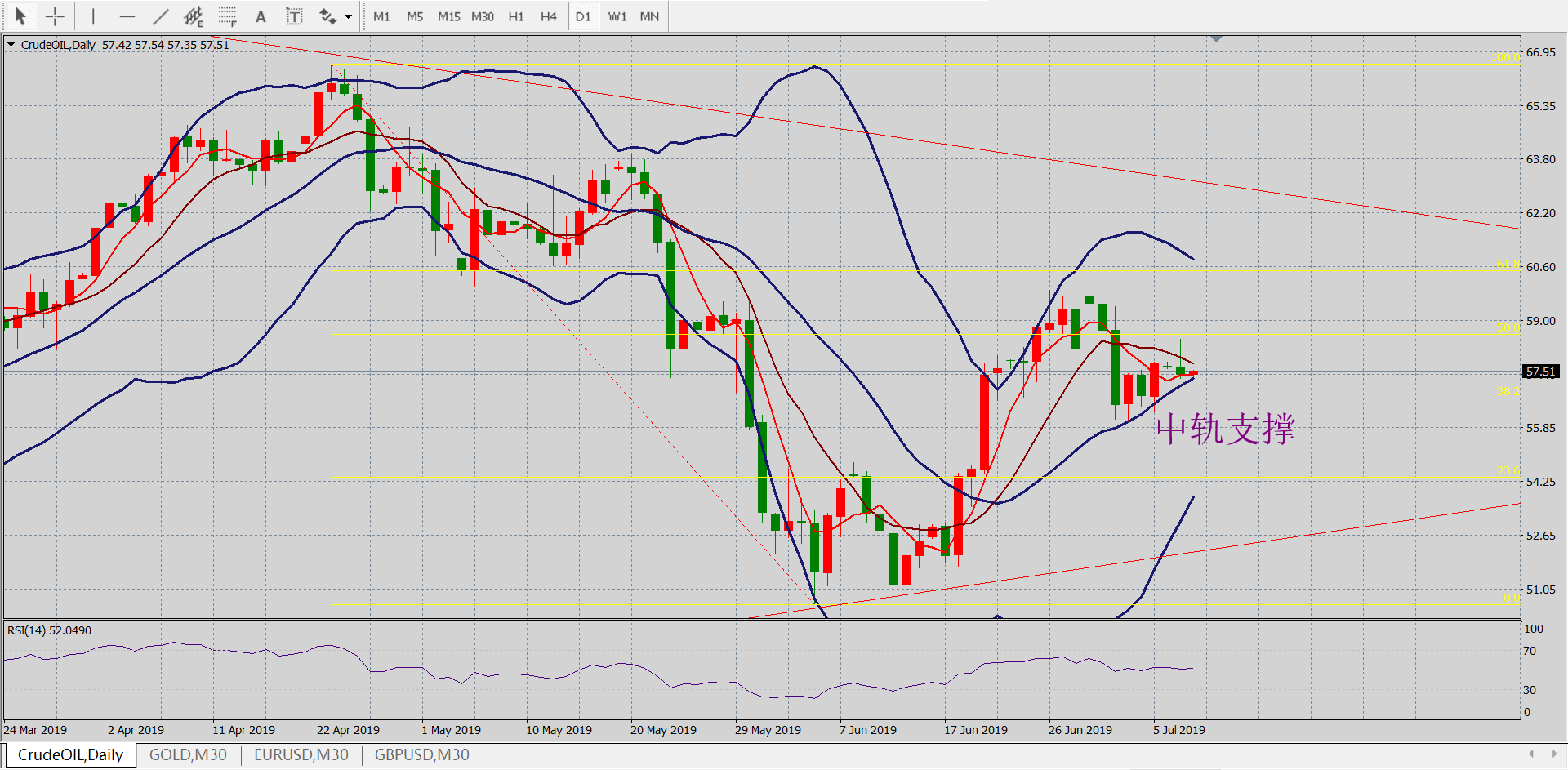1568x770 pixels.
Task: Switch to the H4 timeframe
Action: point(549,16)
